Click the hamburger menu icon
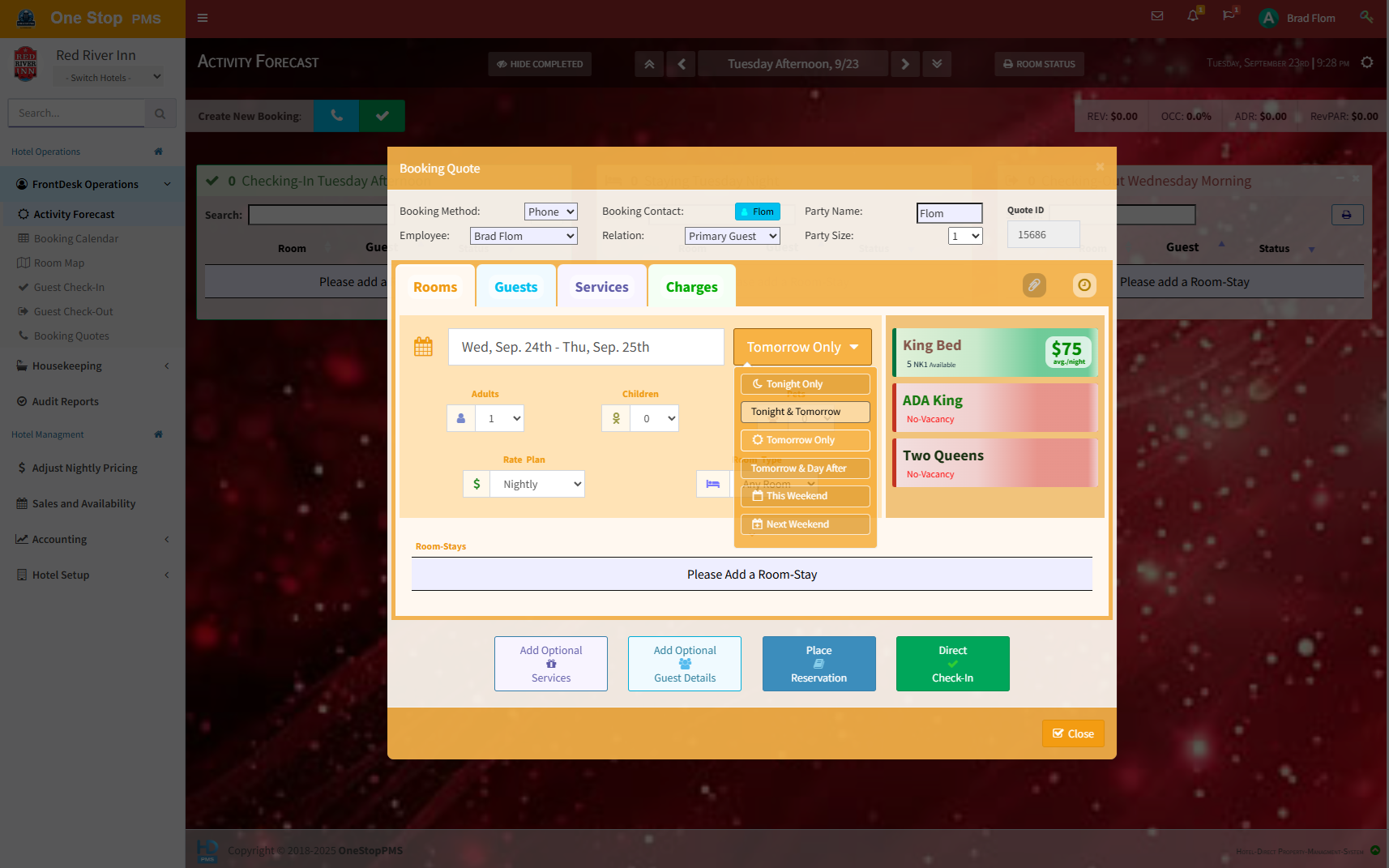 click(x=203, y=18)
